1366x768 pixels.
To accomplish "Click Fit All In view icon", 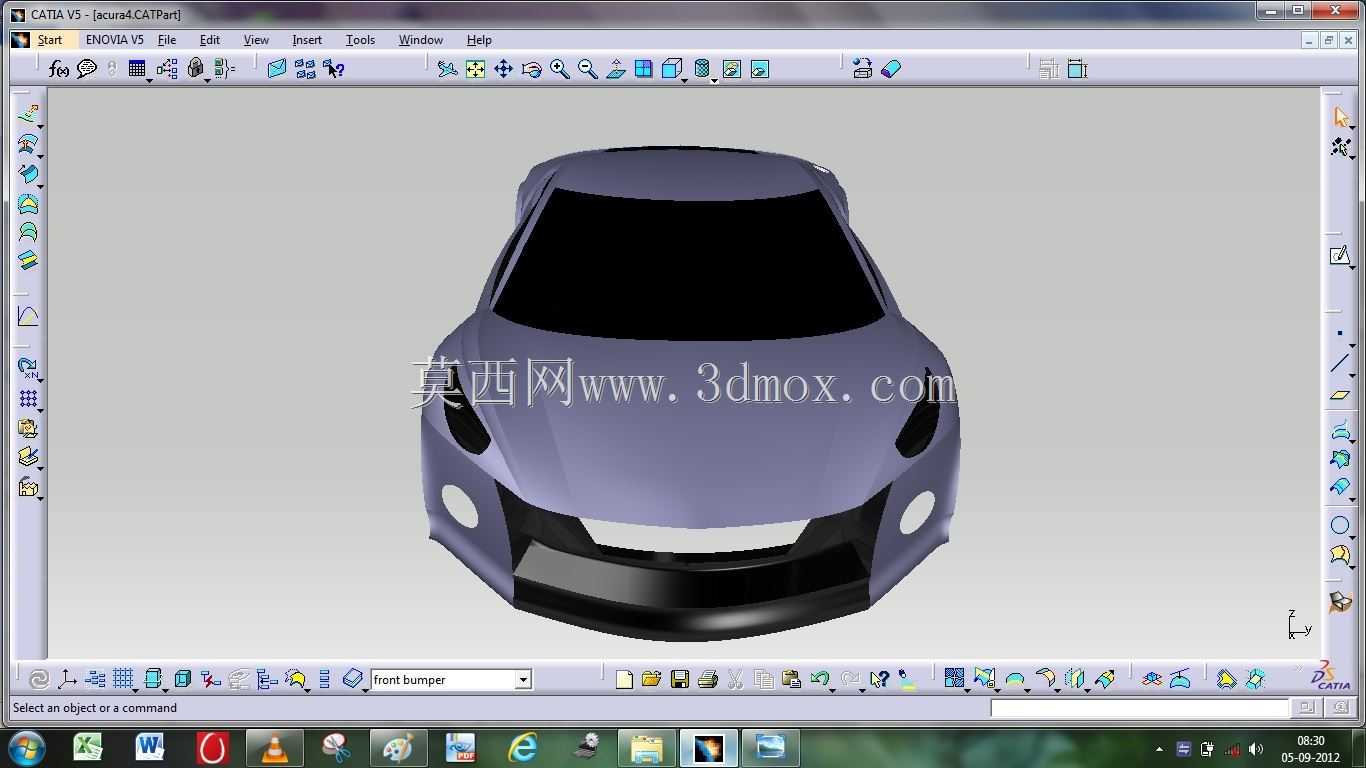I will (475, 69).
